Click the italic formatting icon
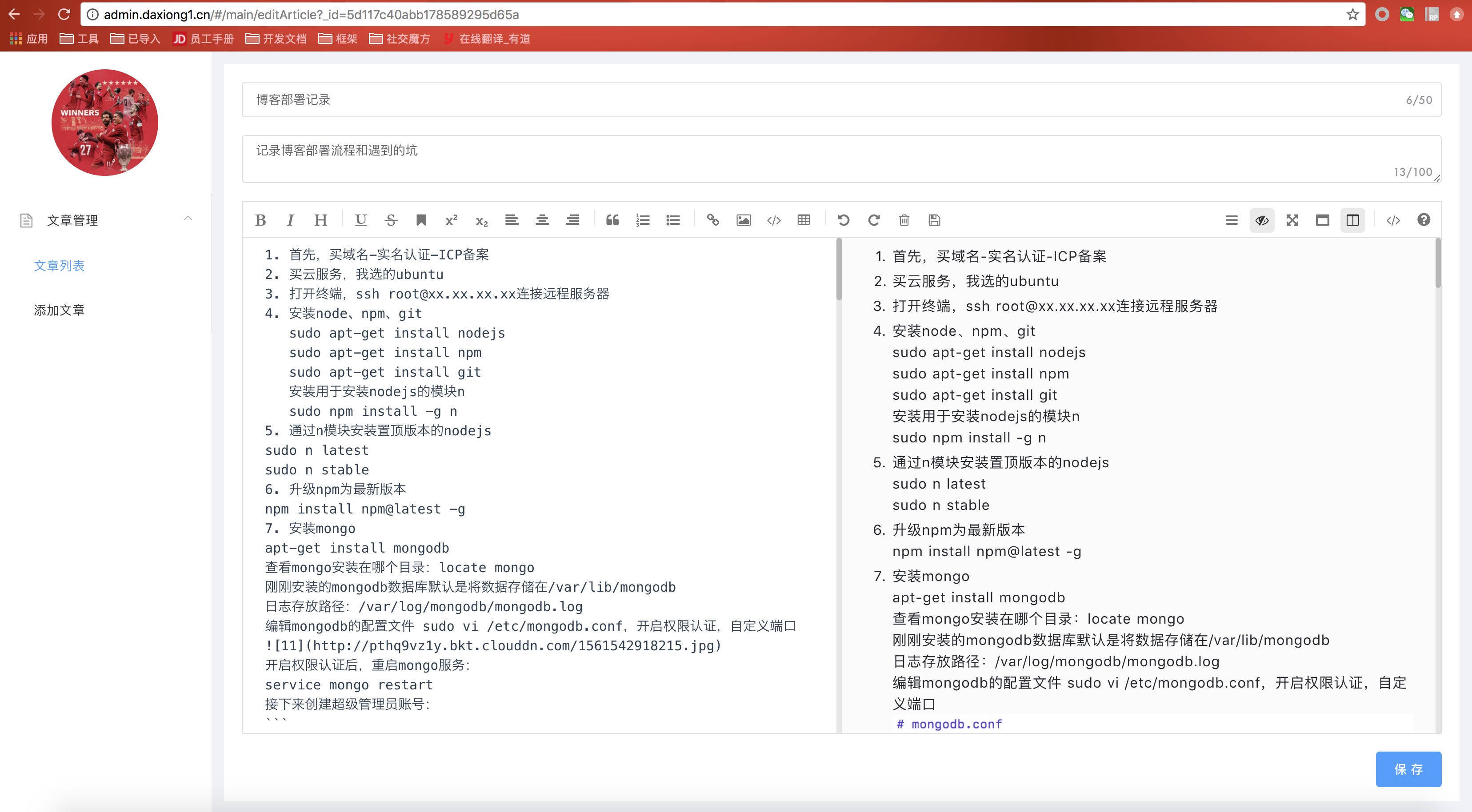Screen dimensions: 1472x812 point(290,220)
